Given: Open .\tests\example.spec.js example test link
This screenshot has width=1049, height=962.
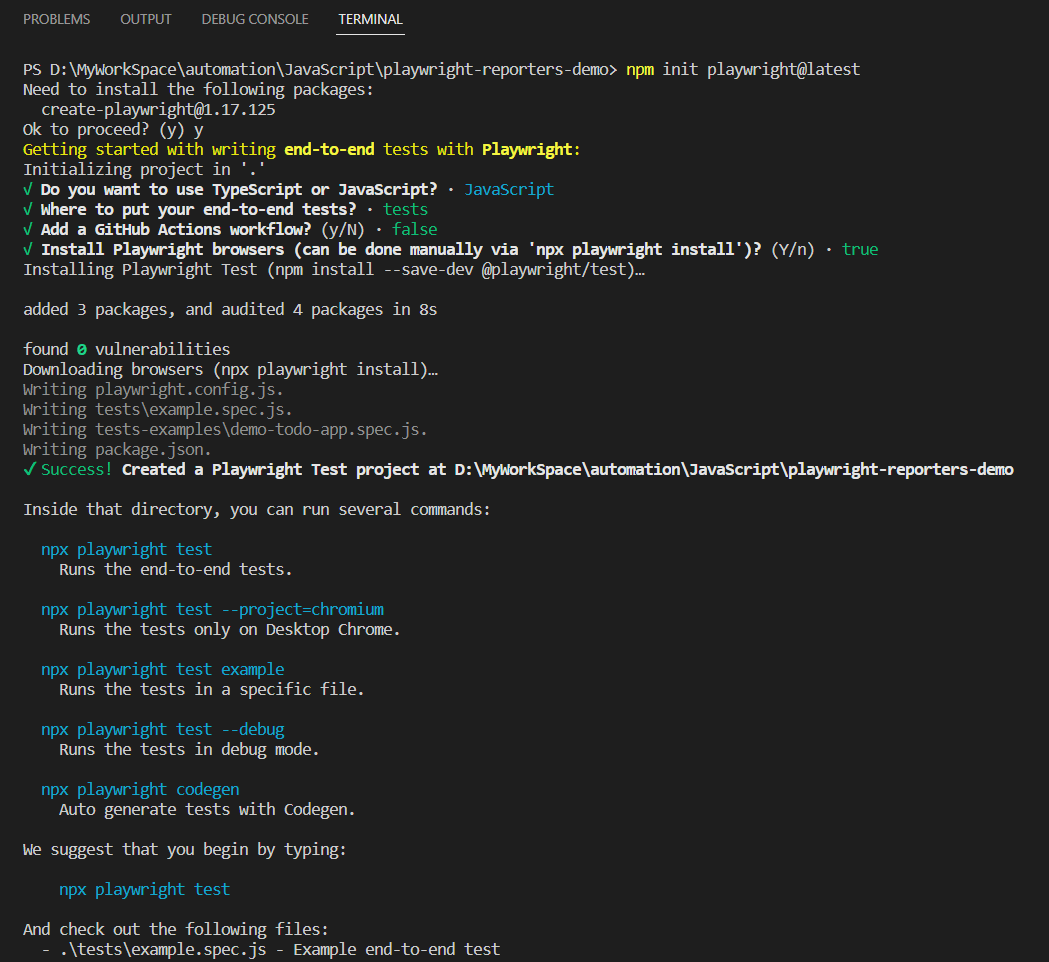Looking at the screenshot, I should 160,948.
